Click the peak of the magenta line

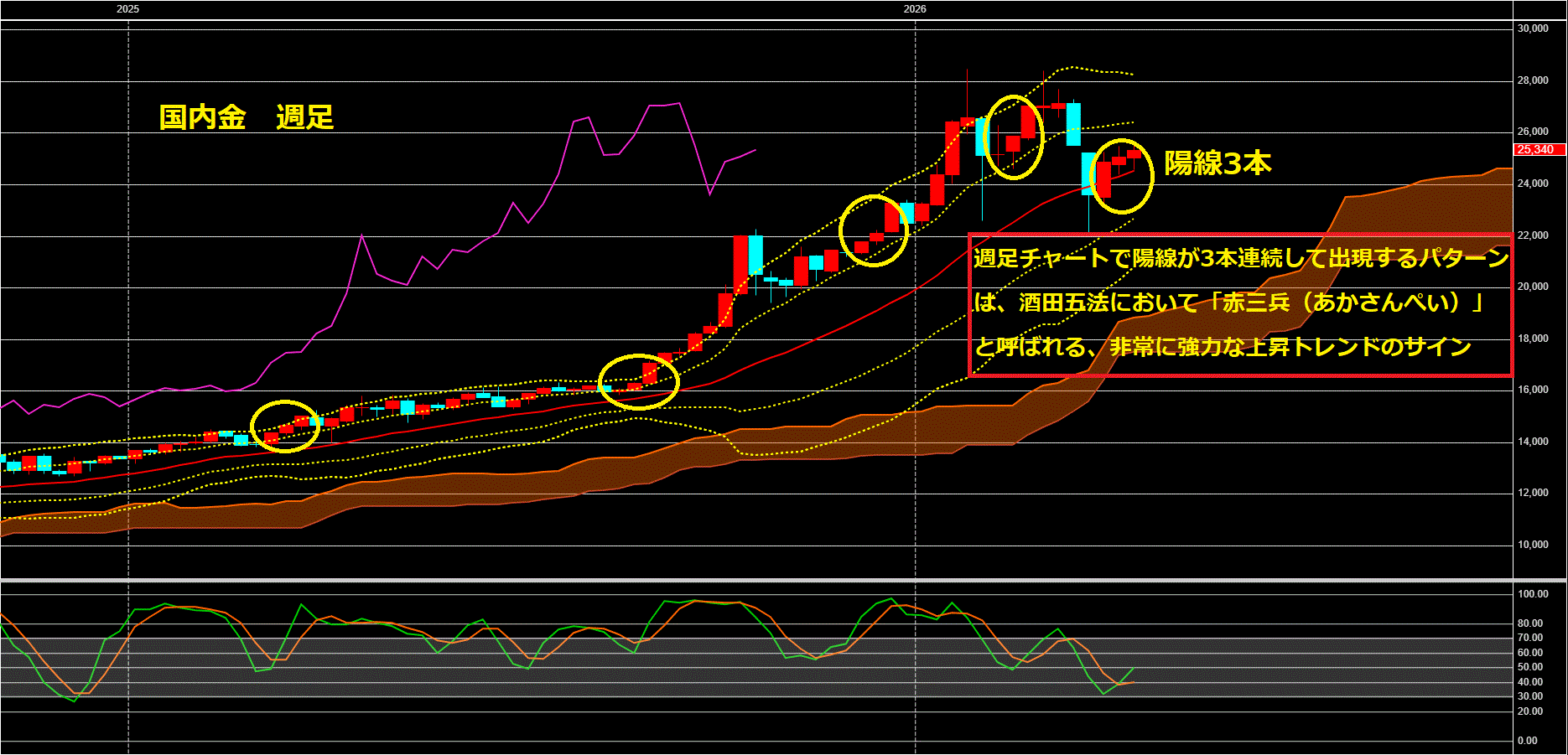coord(678,104)
